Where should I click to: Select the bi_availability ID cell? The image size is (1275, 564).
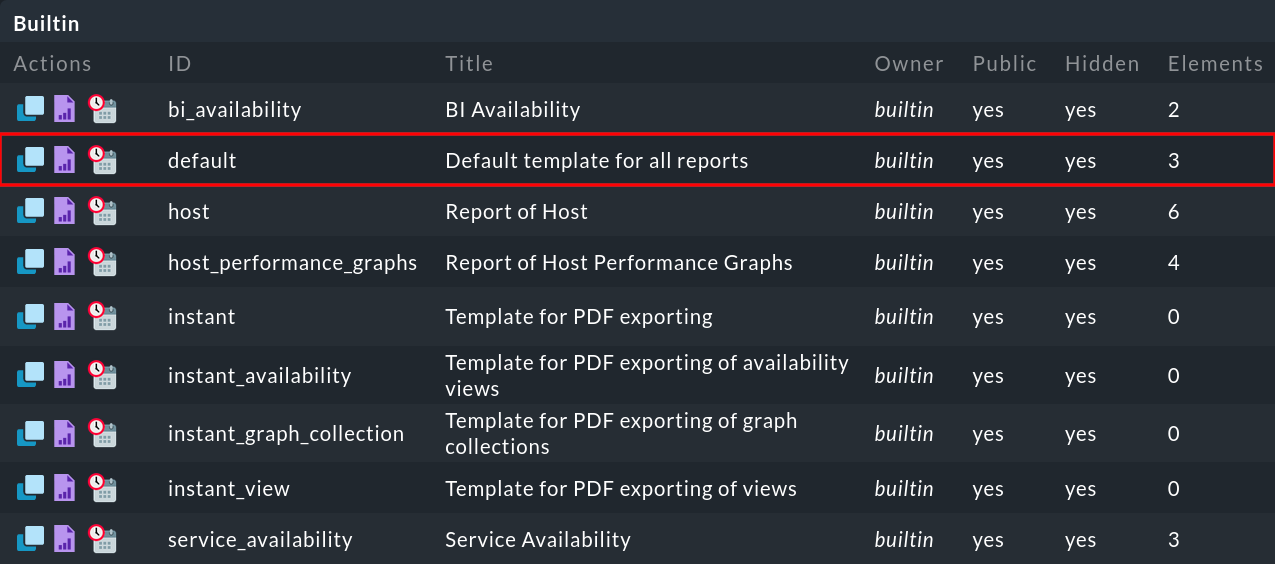click(x=234, y=110)
